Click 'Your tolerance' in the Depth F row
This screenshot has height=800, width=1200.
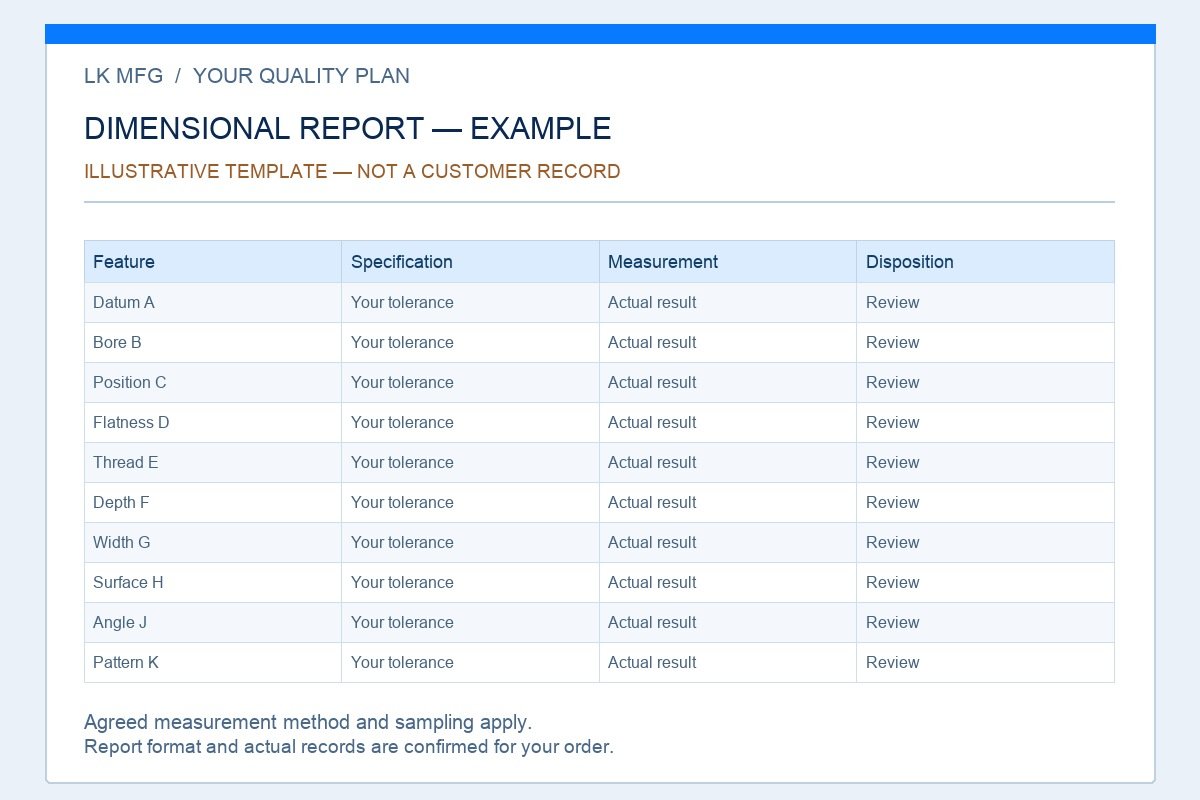[402, 502]
